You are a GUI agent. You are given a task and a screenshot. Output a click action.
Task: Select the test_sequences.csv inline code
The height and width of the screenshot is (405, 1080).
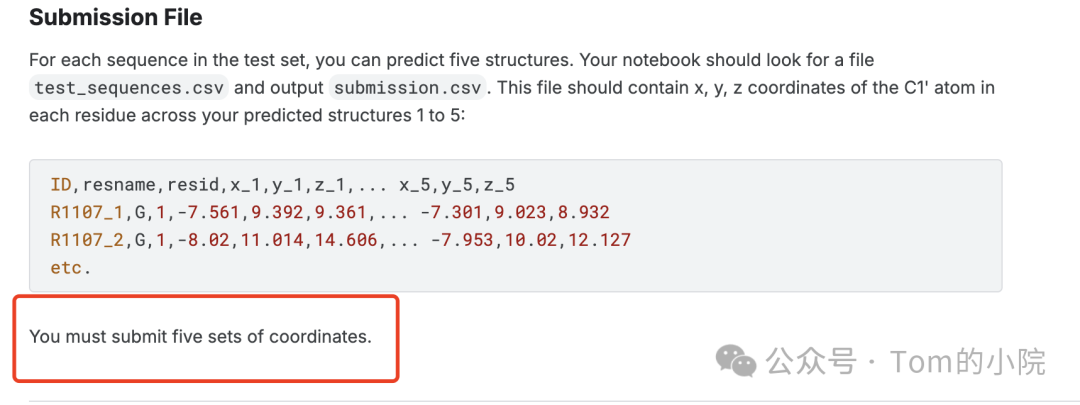[129, 88]
